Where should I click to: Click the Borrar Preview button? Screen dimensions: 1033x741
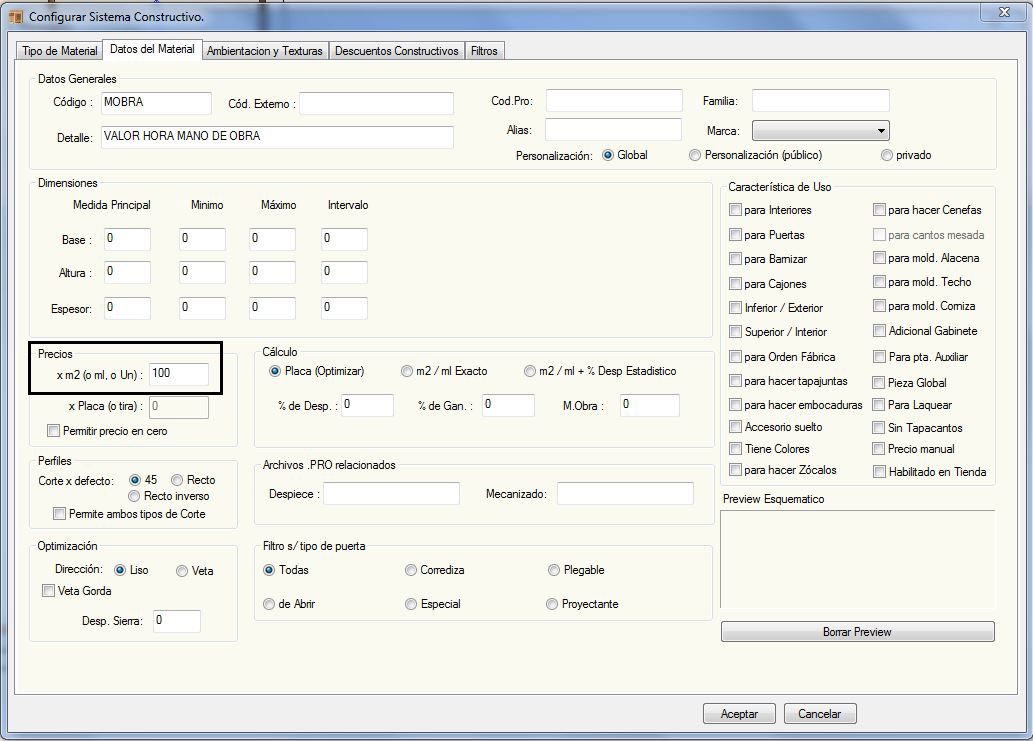pyautogui.click(x=858, y=632)
